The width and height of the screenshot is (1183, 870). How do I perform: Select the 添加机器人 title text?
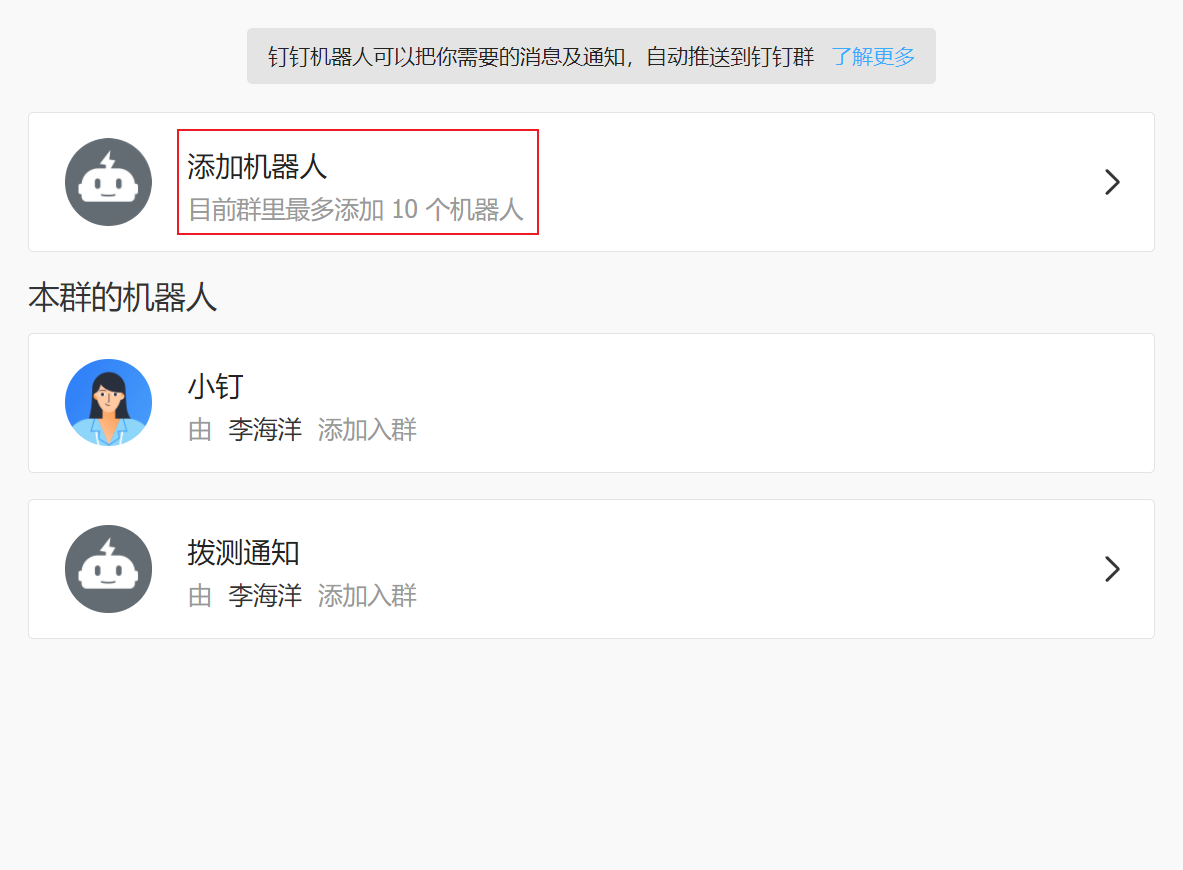point(257,167)
